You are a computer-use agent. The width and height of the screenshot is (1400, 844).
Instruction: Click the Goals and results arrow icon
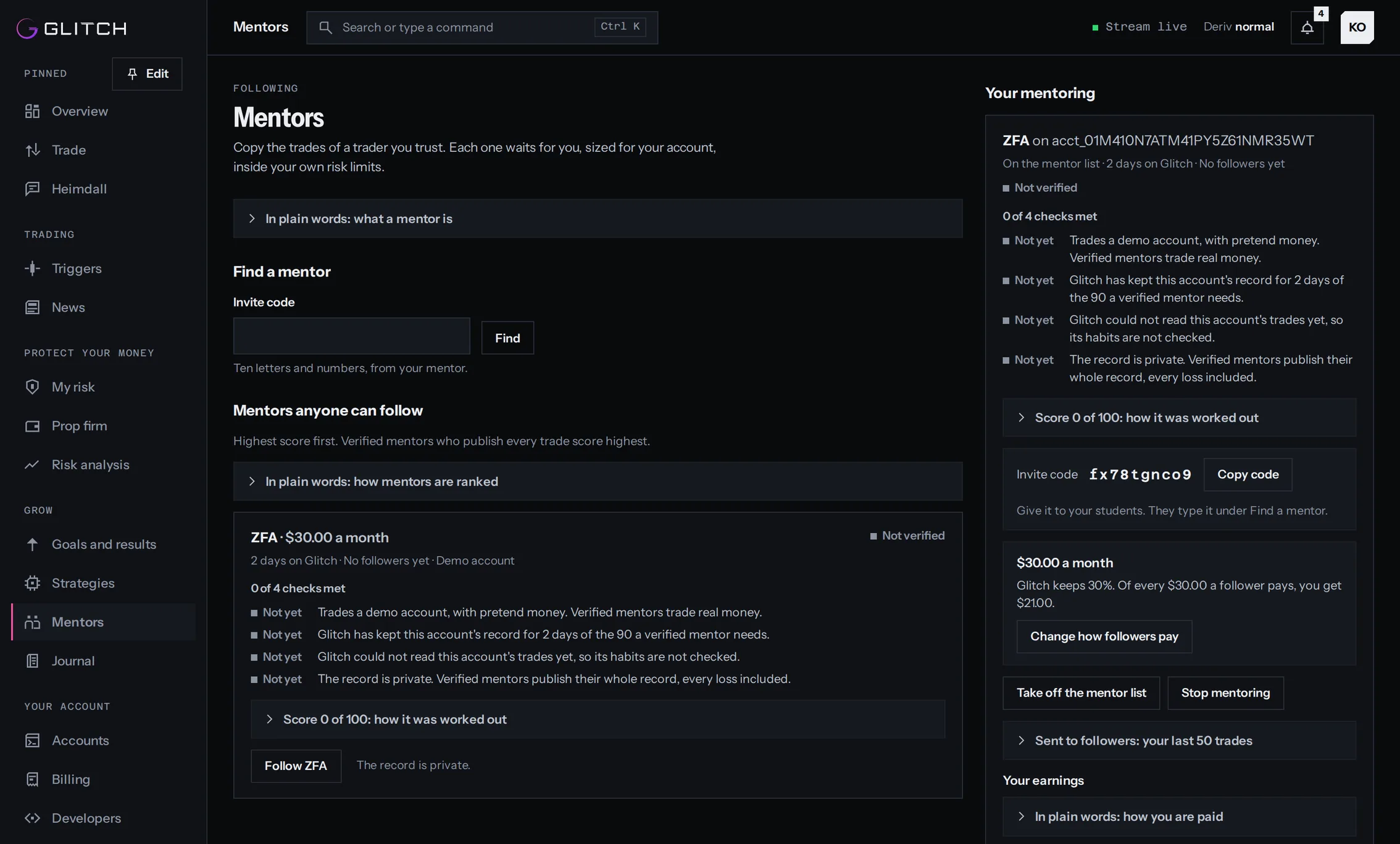pos(32,544)
